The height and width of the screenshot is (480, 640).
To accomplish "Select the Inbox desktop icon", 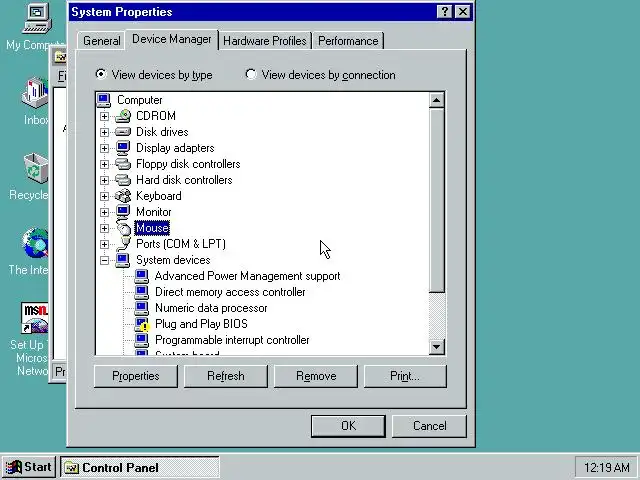I will pyautogui.click(x=36, y=93).
